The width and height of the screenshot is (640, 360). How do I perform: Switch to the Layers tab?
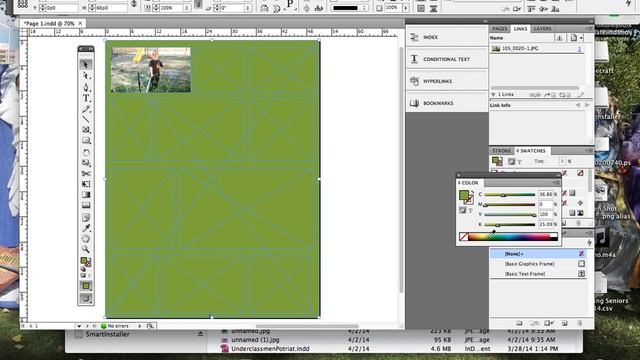(x=542, y=29)
